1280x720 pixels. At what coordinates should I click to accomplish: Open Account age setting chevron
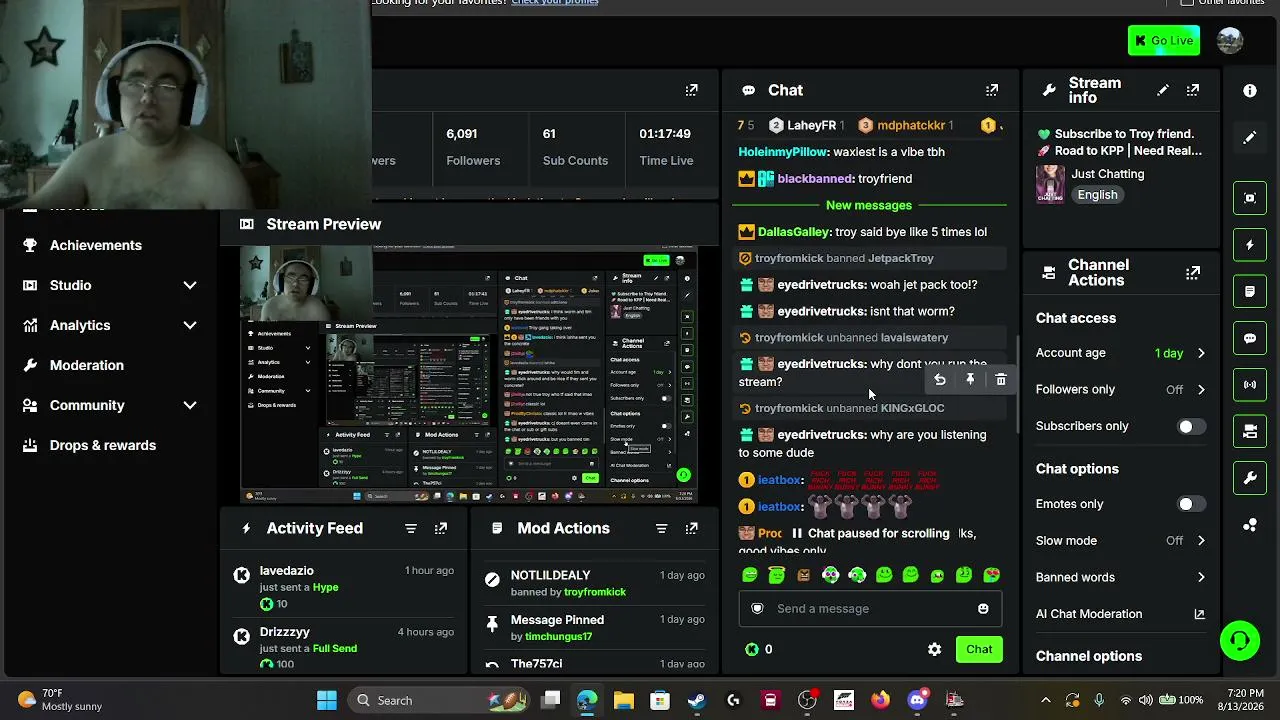1201,353
